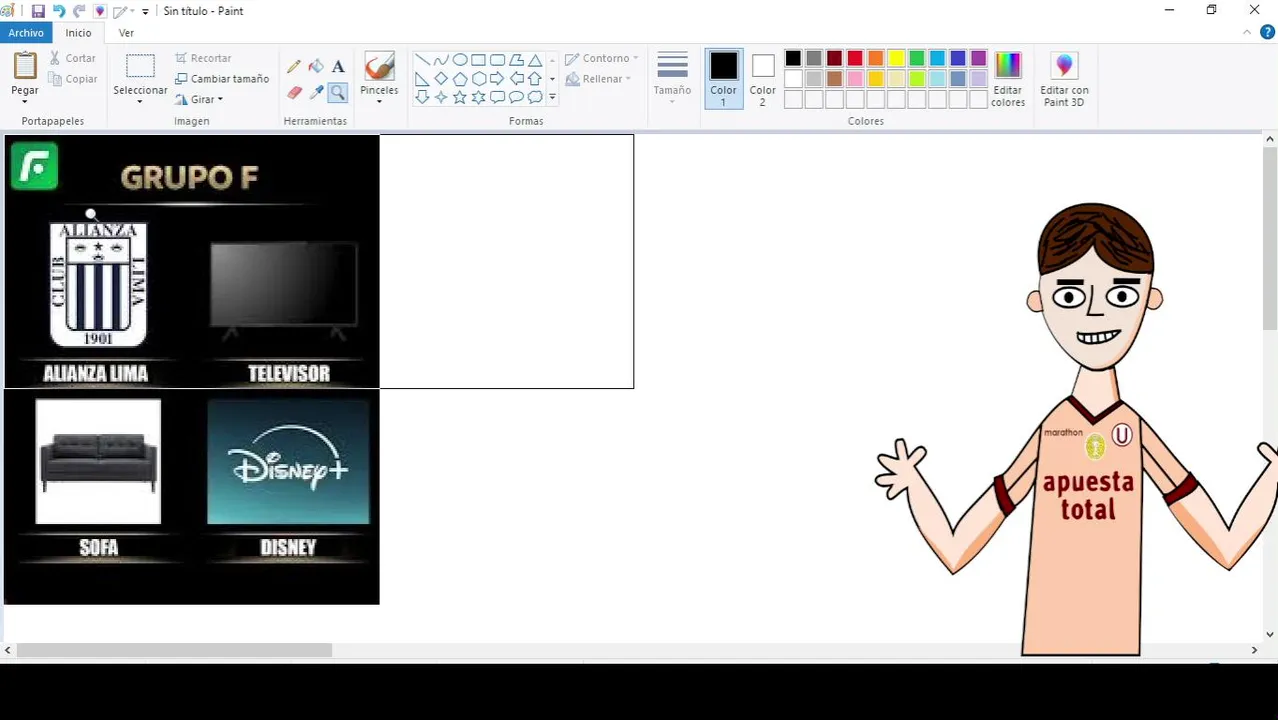This screenshot has height=720, width=1278.
Task: Pick the green color swatch
Action: tap(917, 58)
